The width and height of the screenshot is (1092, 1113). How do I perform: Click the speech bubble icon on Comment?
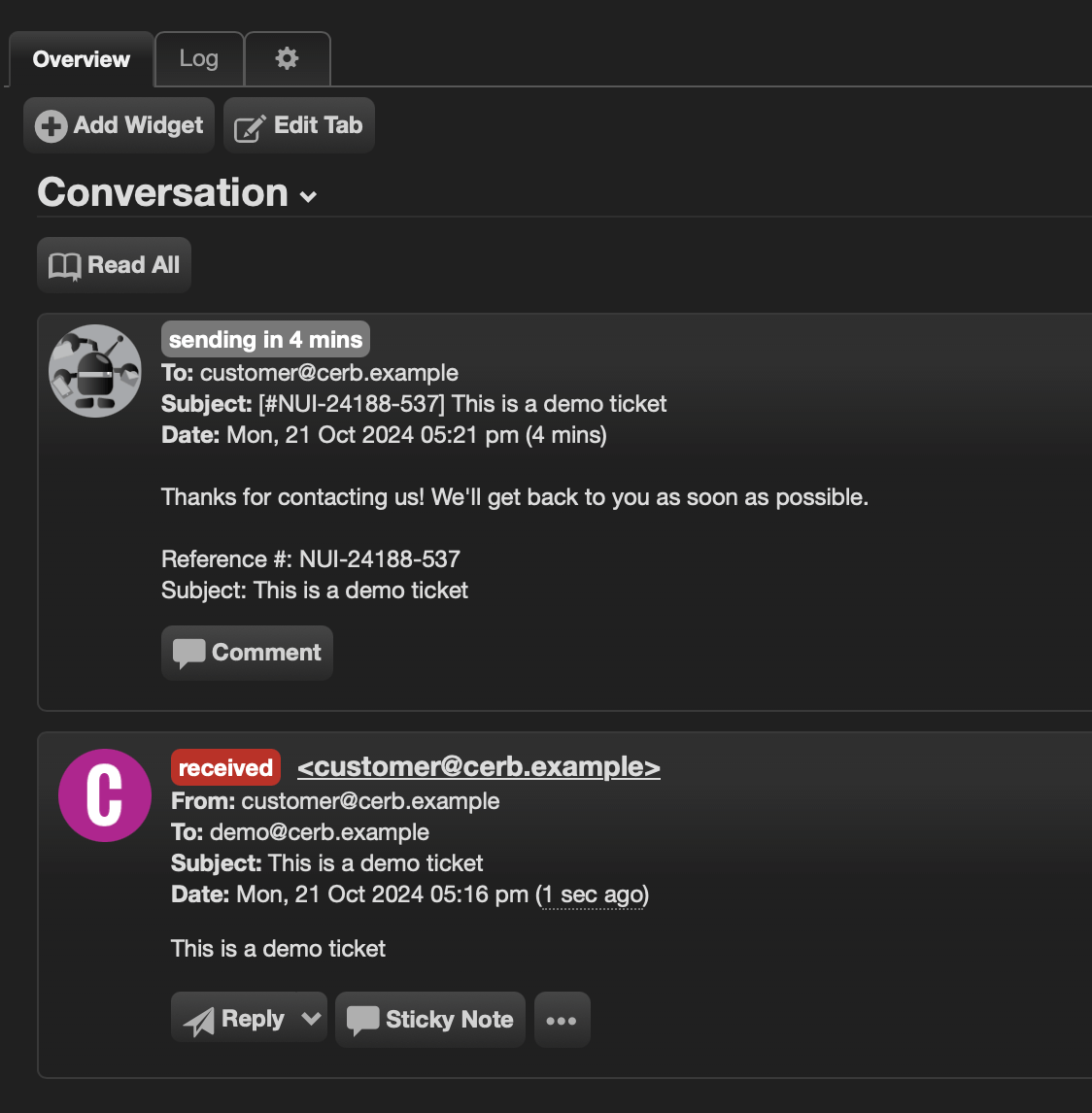(188, 653)
